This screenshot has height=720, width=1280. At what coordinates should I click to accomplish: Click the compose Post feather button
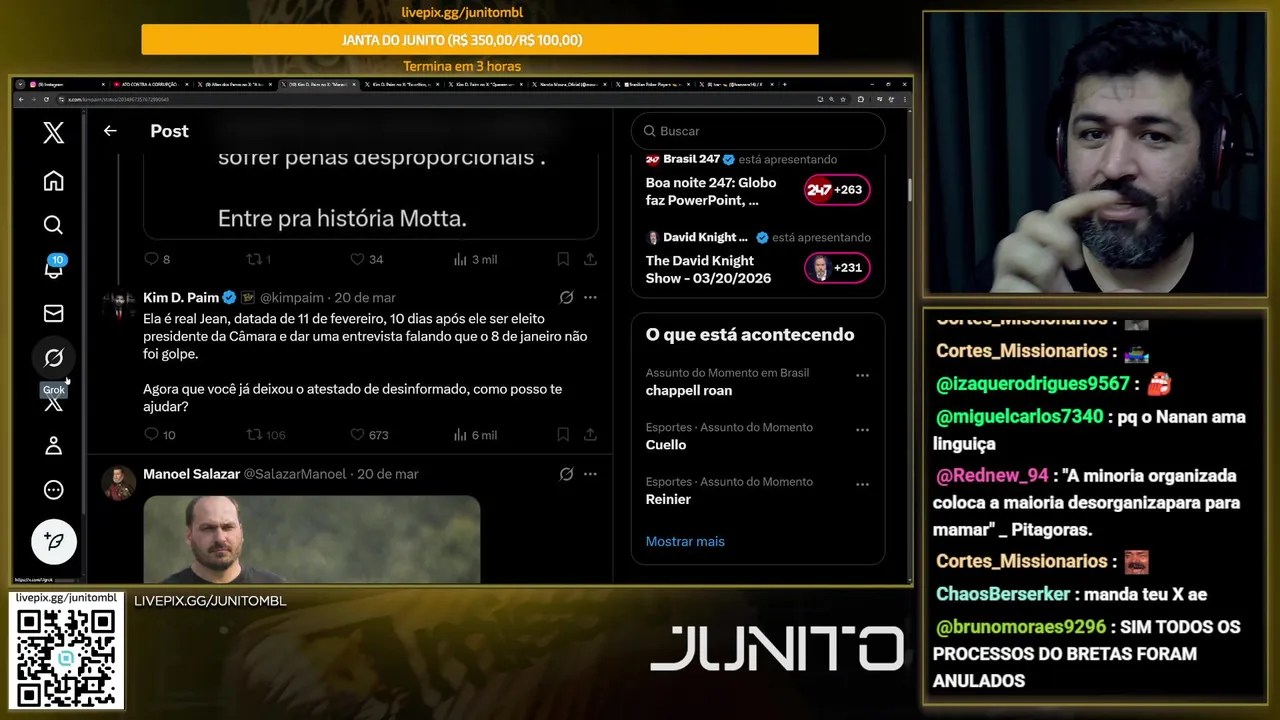pyautogui.click(x=54, y=542)
